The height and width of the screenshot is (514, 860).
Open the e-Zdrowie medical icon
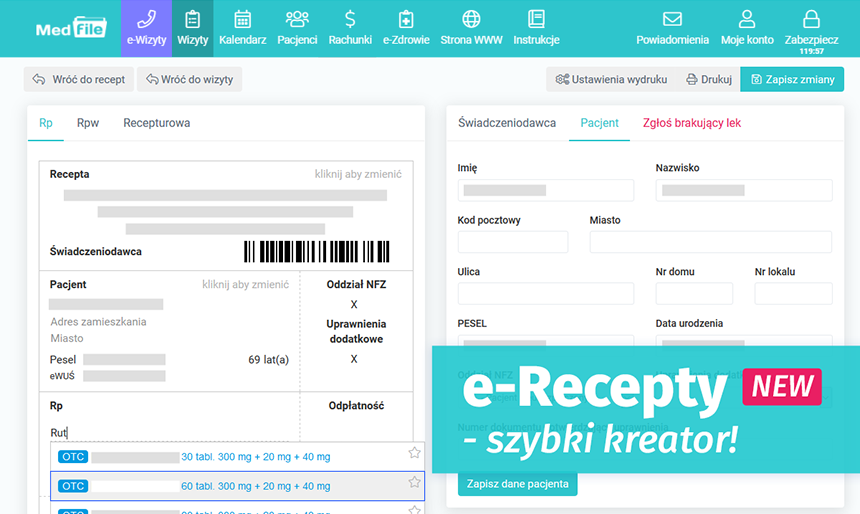coord(405,19)
